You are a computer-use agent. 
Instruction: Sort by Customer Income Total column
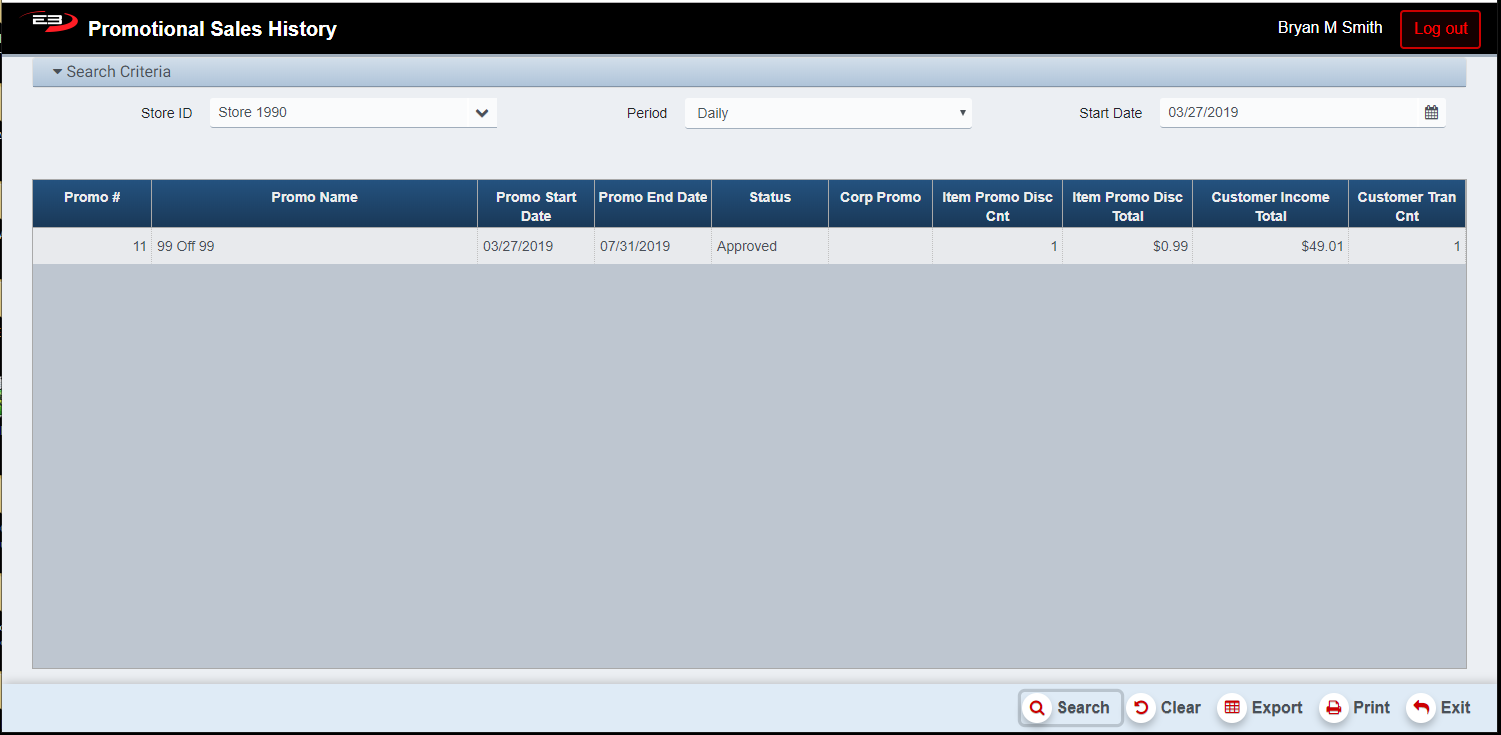coord(1270,206)
